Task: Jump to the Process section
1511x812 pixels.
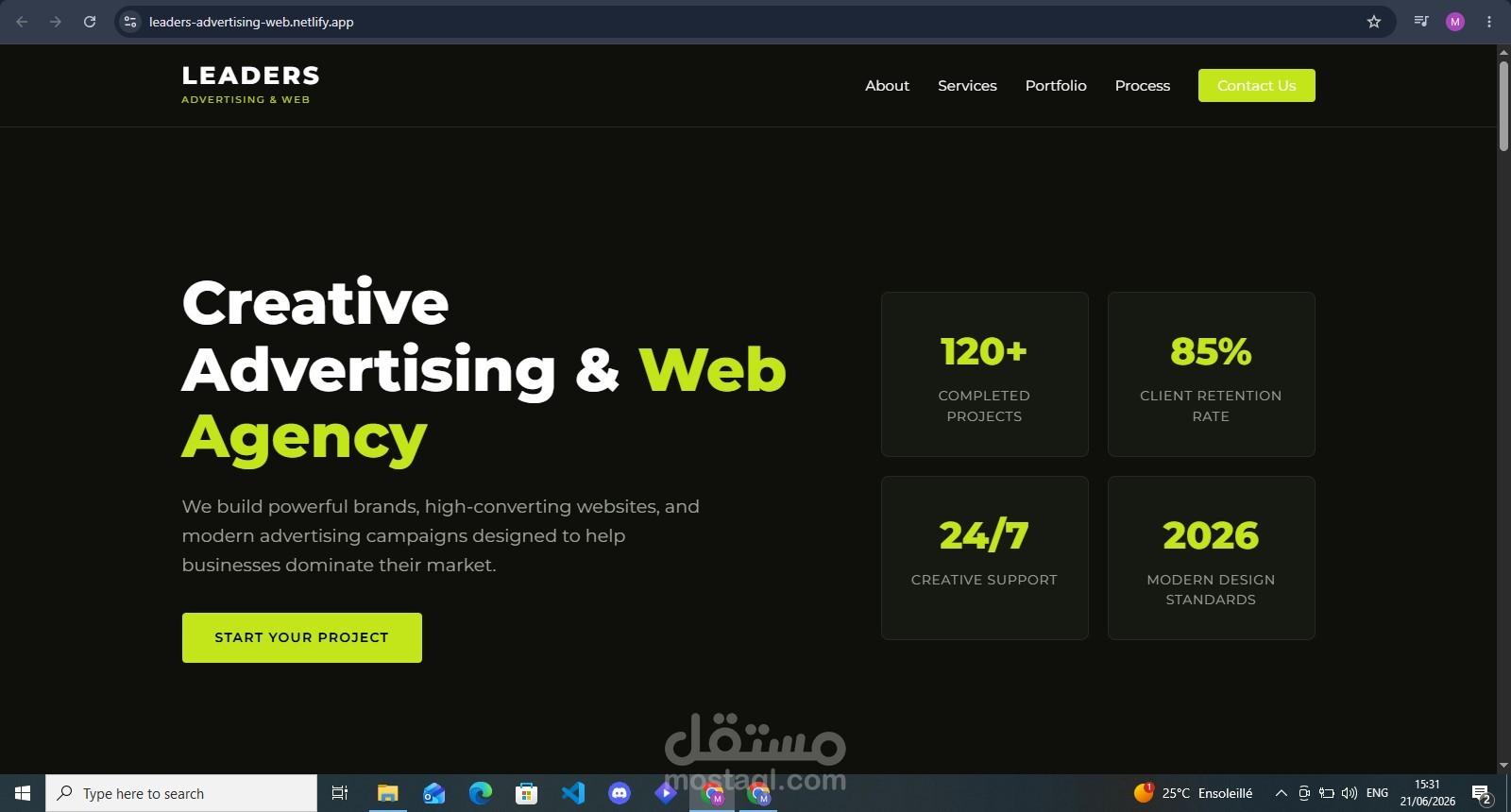Action: tap(1142, 85)
